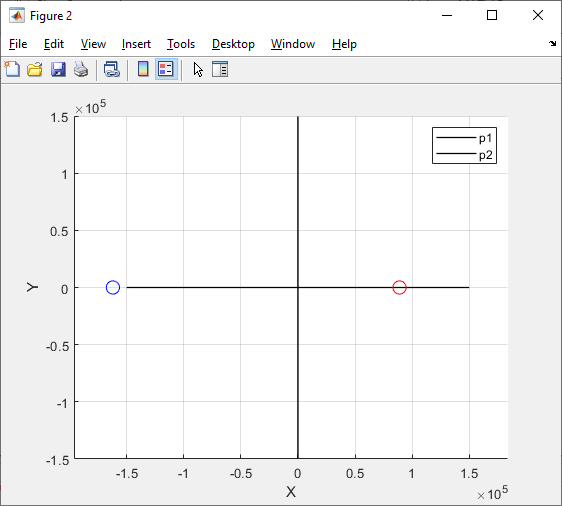The height and width of the screenshot is (506, 562).
Task: Expand the Desktop menu
Action: click(233, 44)
